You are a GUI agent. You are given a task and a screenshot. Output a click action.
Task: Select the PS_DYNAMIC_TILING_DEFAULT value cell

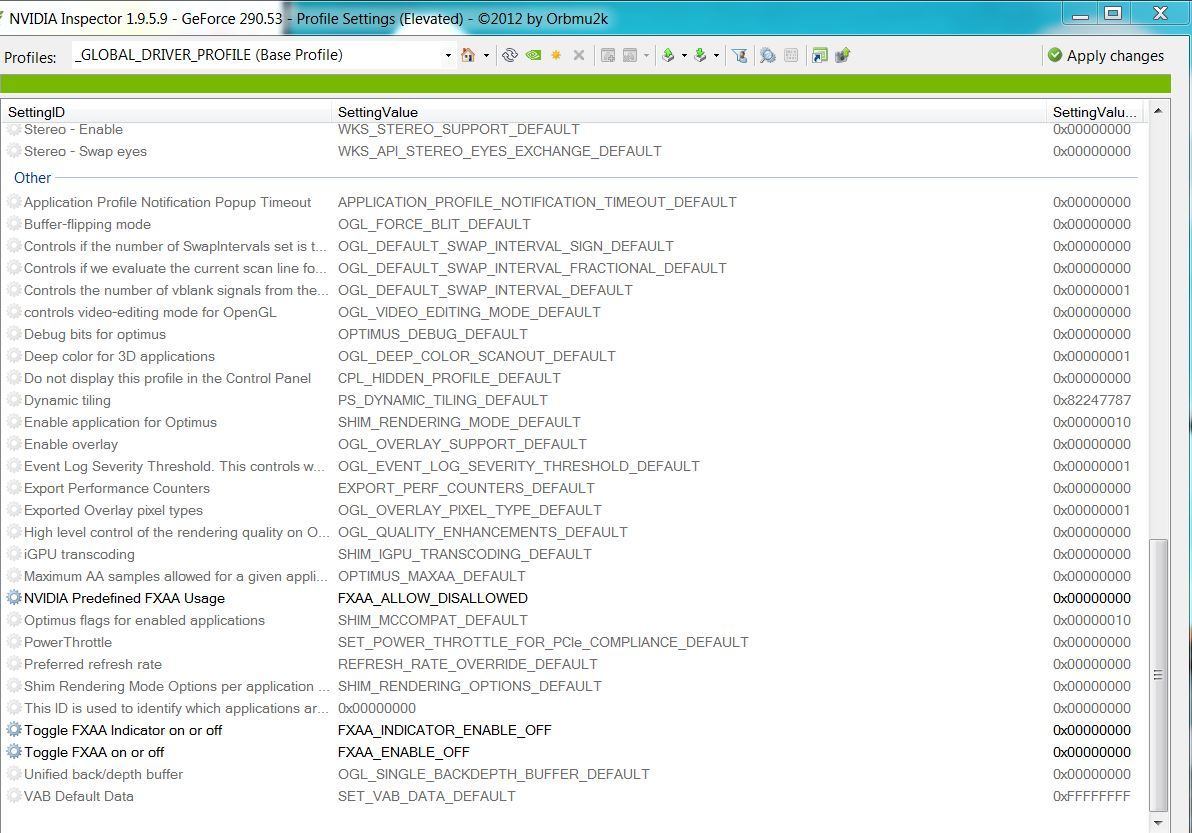tap(442, 400)
